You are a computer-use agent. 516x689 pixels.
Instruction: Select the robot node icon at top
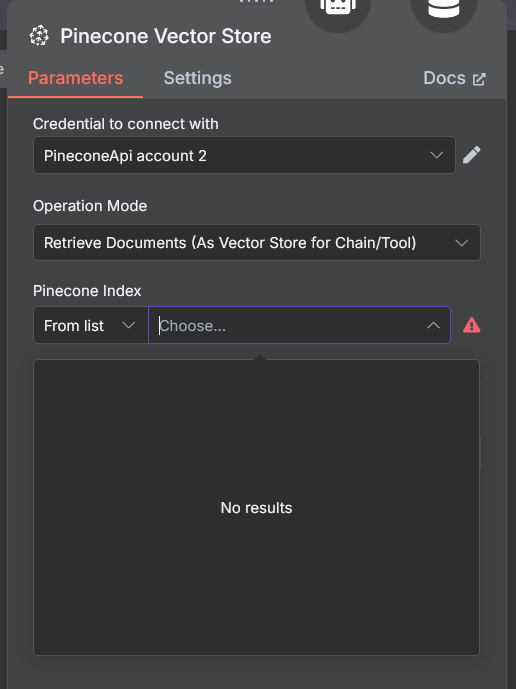tap(338, 9)
